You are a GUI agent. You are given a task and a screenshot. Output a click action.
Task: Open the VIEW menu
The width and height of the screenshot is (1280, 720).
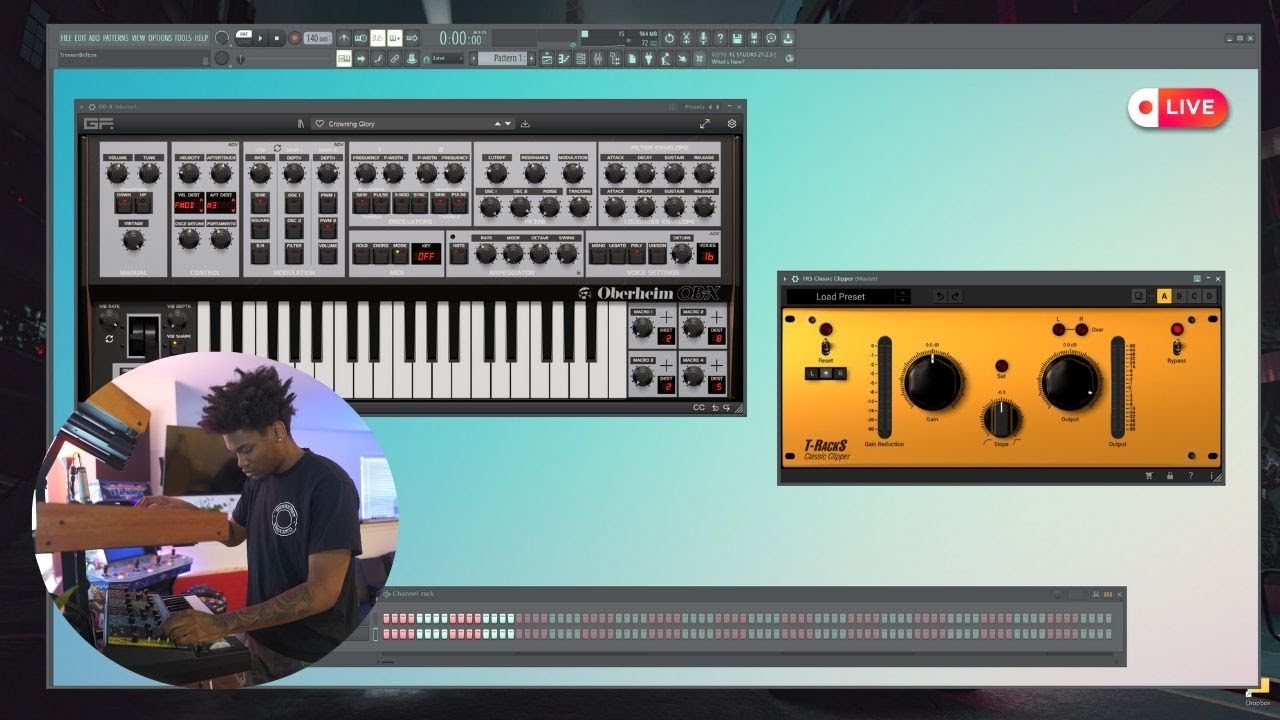(138, 38)
